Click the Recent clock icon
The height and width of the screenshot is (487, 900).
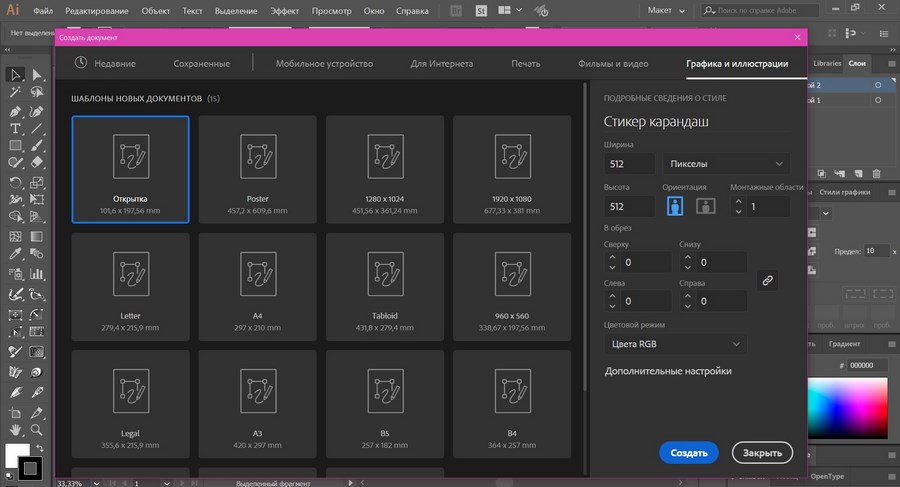80,63
